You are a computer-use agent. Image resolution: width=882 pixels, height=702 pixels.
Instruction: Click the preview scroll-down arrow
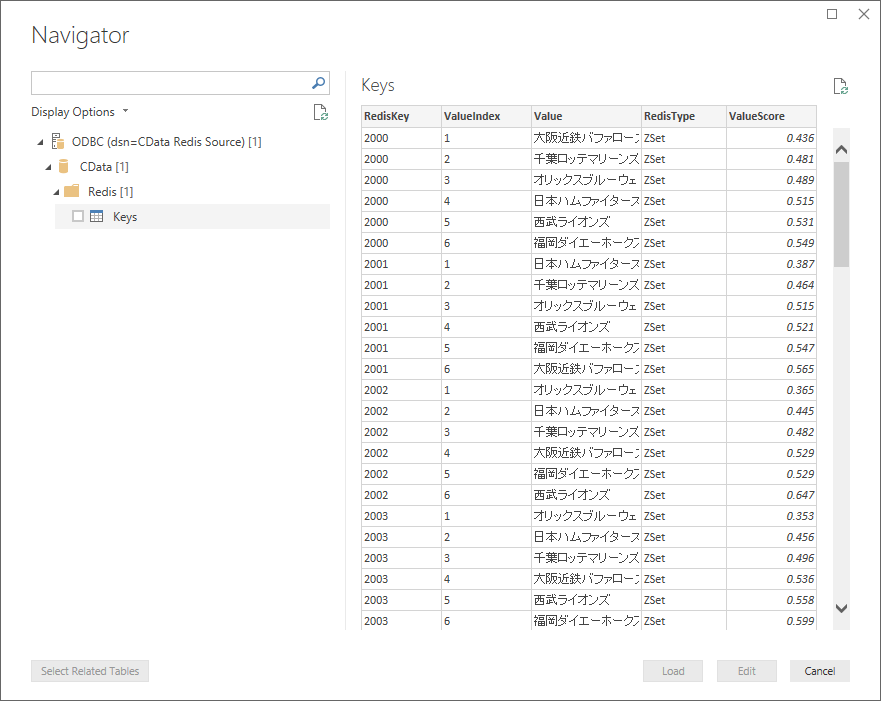tap(842, 608)
